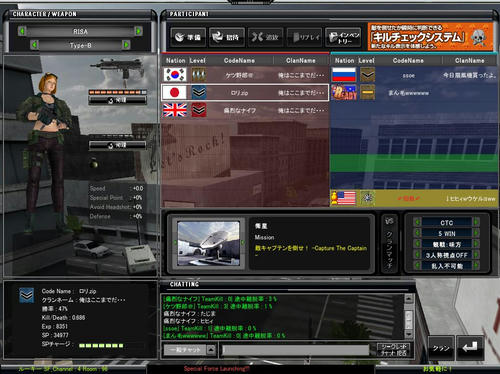This screenshot has height=374, width=500.
Task: Open the invite (招待) button
Action: tap(226, 37)
